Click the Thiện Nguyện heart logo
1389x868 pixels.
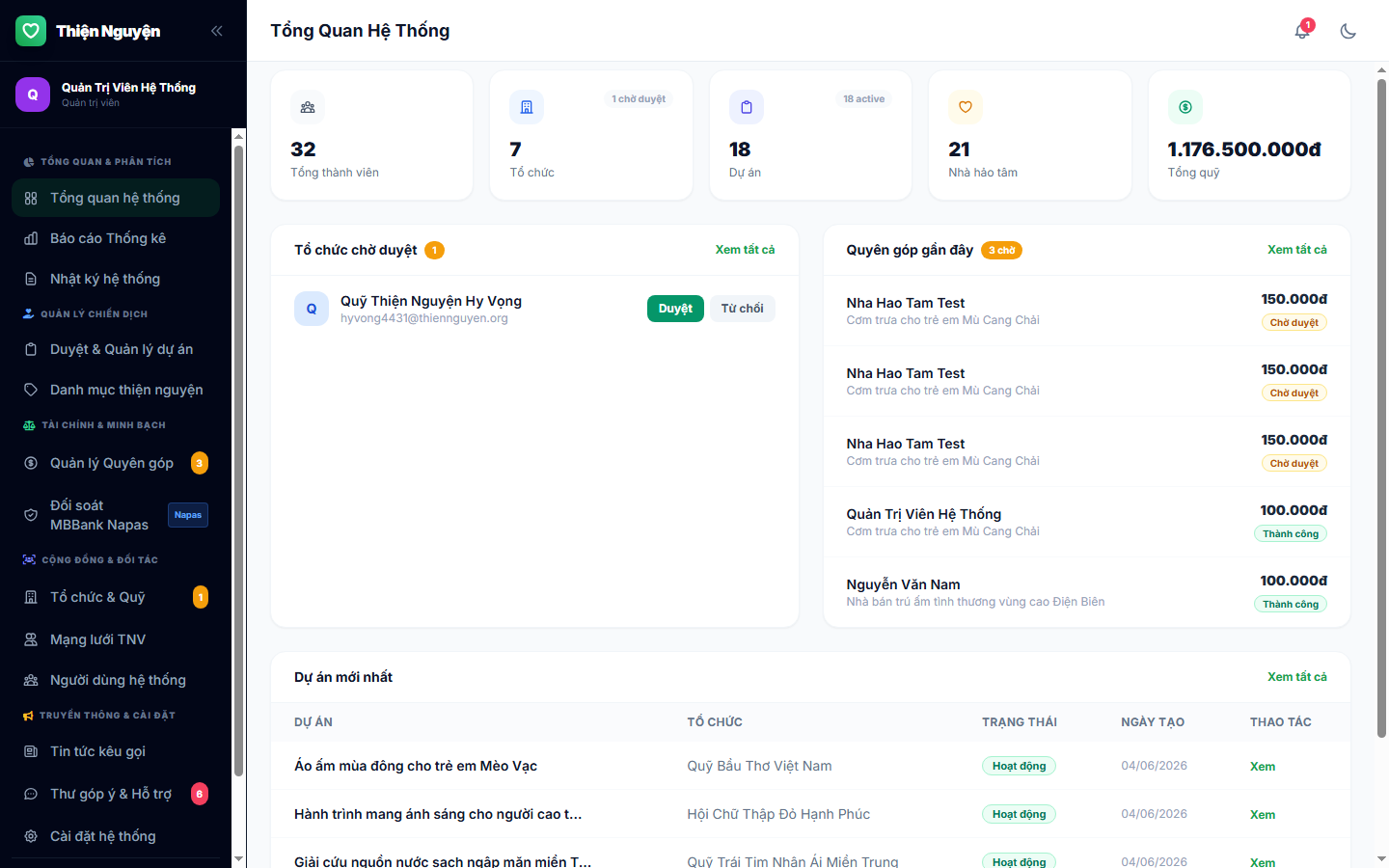point(31,31)
